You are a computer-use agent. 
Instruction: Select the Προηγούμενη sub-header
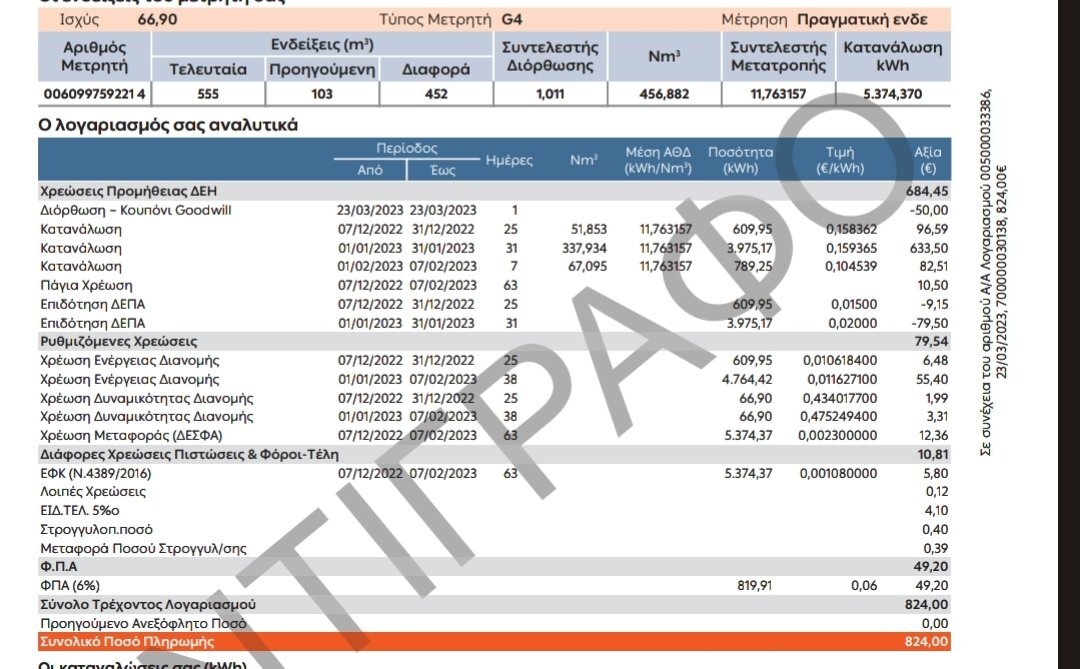(322, 70)
